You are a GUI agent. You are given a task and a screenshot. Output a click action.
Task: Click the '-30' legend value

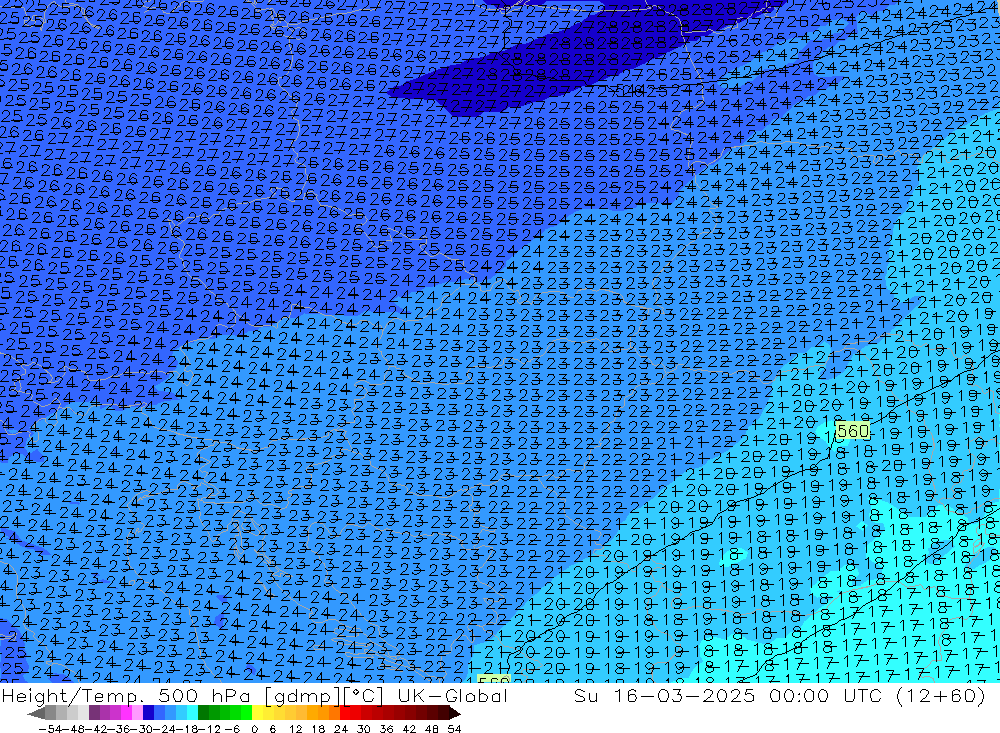(142, 729)
